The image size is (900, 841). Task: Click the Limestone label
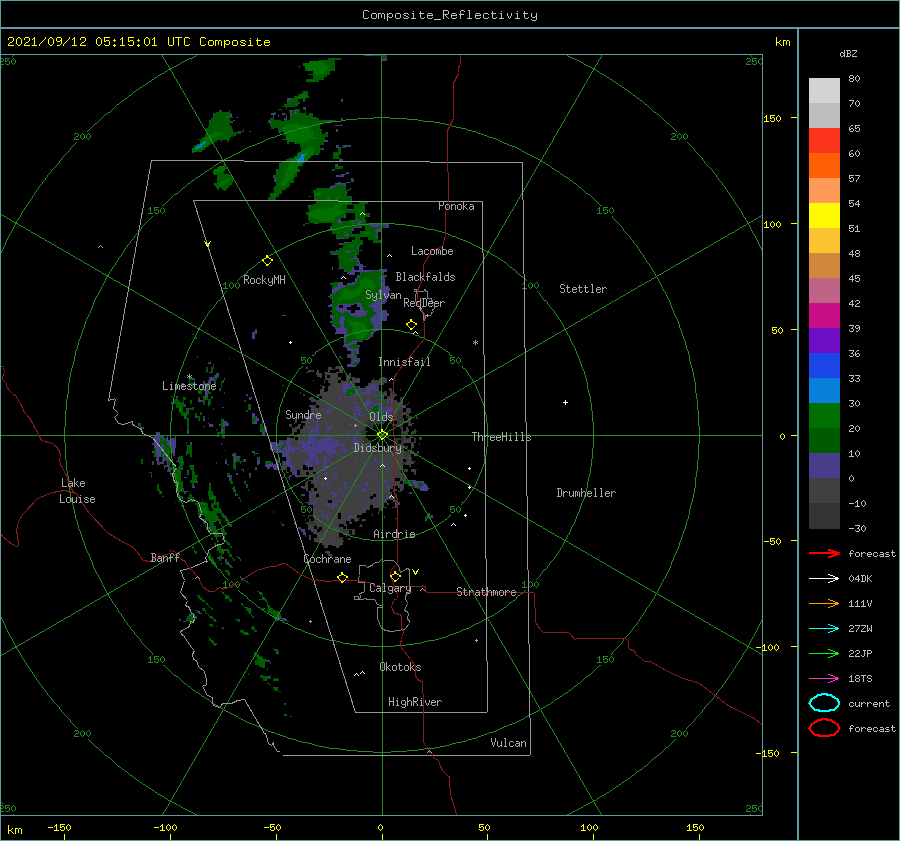(189, 386)
